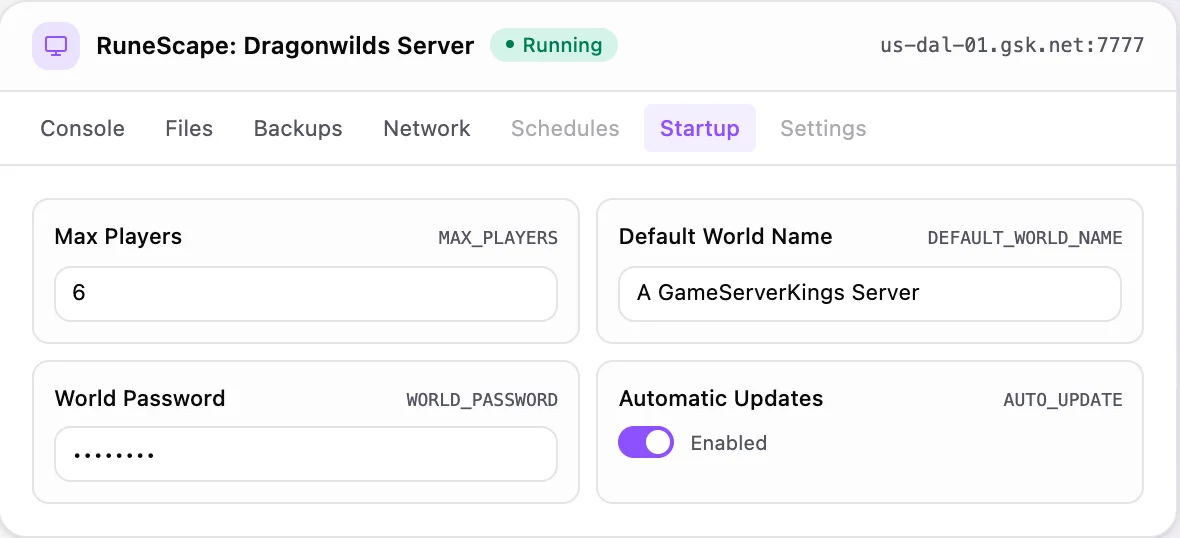Viewport: 1180px width, 538px height.
Task: Click the AUTO_UPDATE variable label
Action: coord(1063,400)
